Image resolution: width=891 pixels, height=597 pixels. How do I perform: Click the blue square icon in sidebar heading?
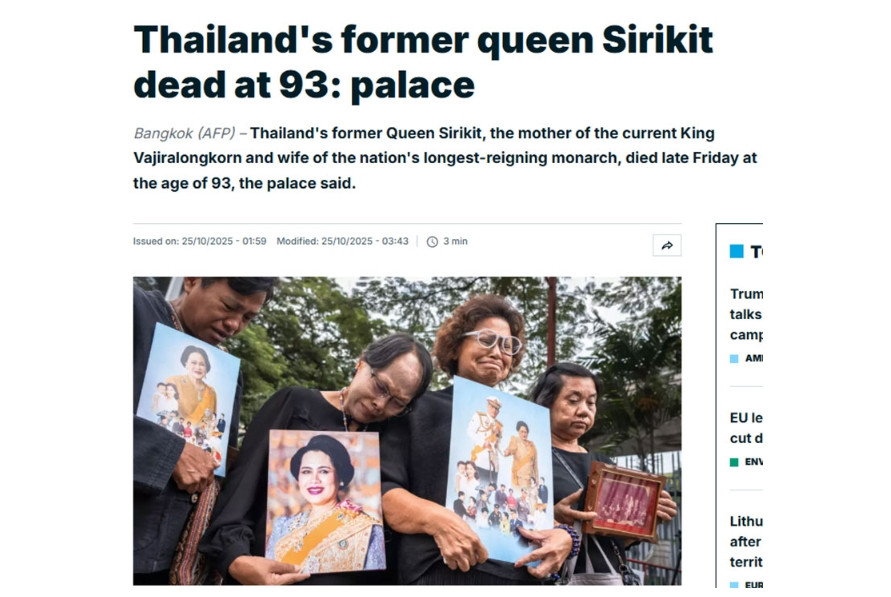point(736,252)
